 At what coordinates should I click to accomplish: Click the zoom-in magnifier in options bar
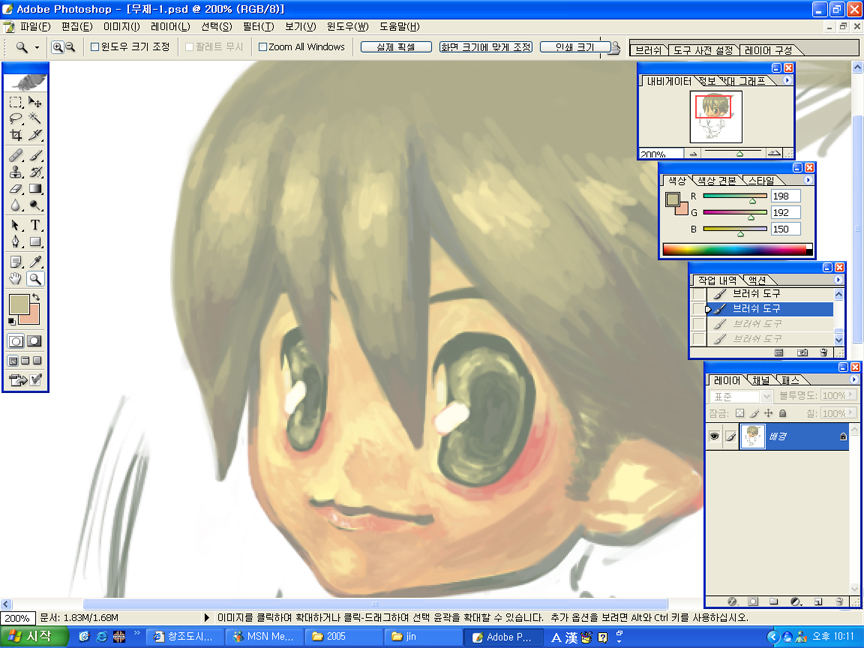click(x=57, y=47)
